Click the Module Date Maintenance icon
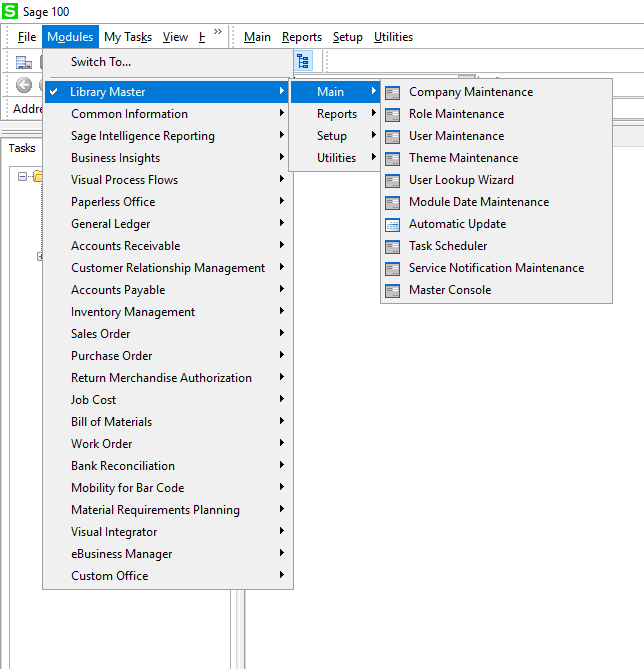This screenshot has width=644, height=669. (x=392, y=203)
